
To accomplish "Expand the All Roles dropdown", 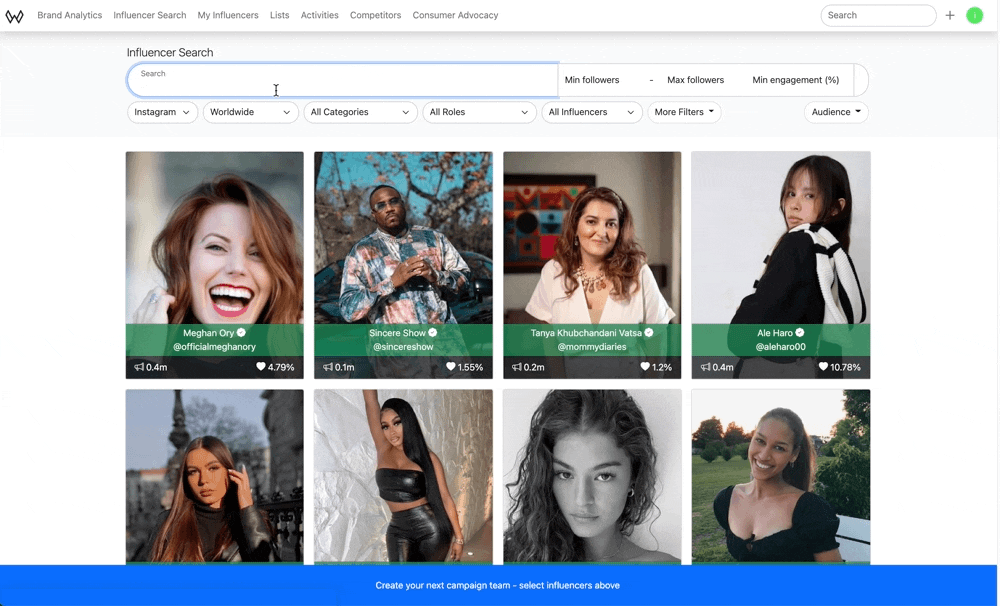I will [479, 112].
